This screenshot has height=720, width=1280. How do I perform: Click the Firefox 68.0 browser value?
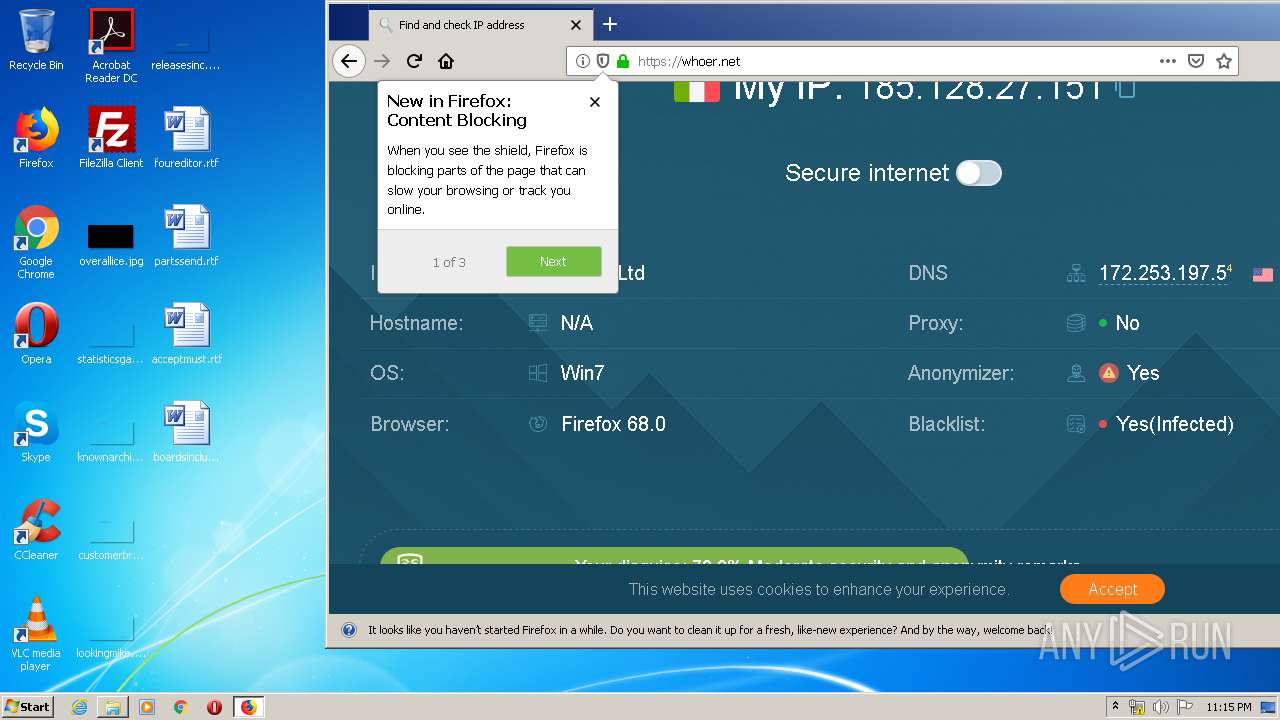(613, 424)
